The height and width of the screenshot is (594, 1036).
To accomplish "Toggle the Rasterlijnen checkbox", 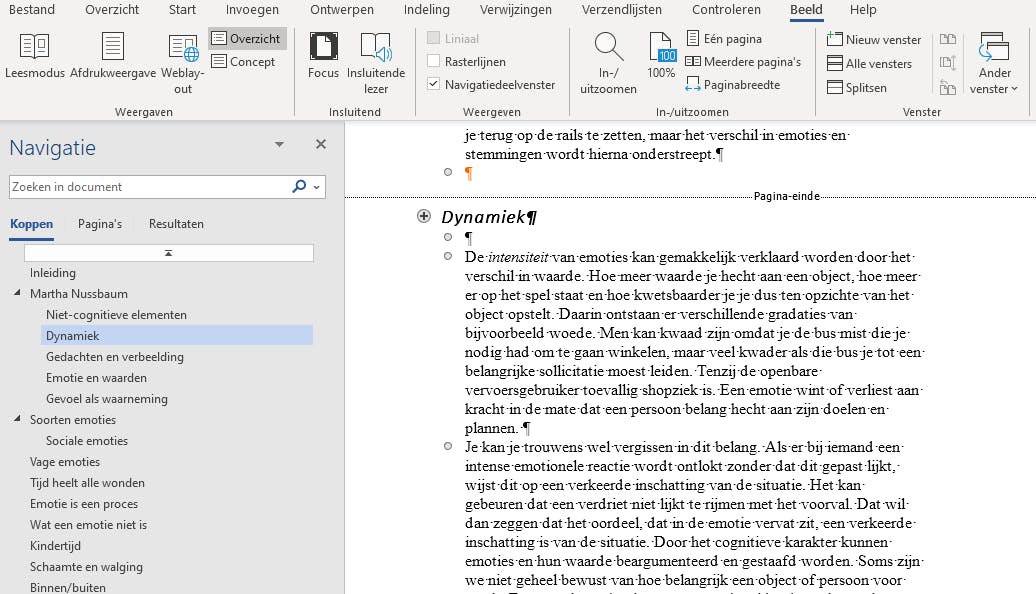I will point(434,62).
